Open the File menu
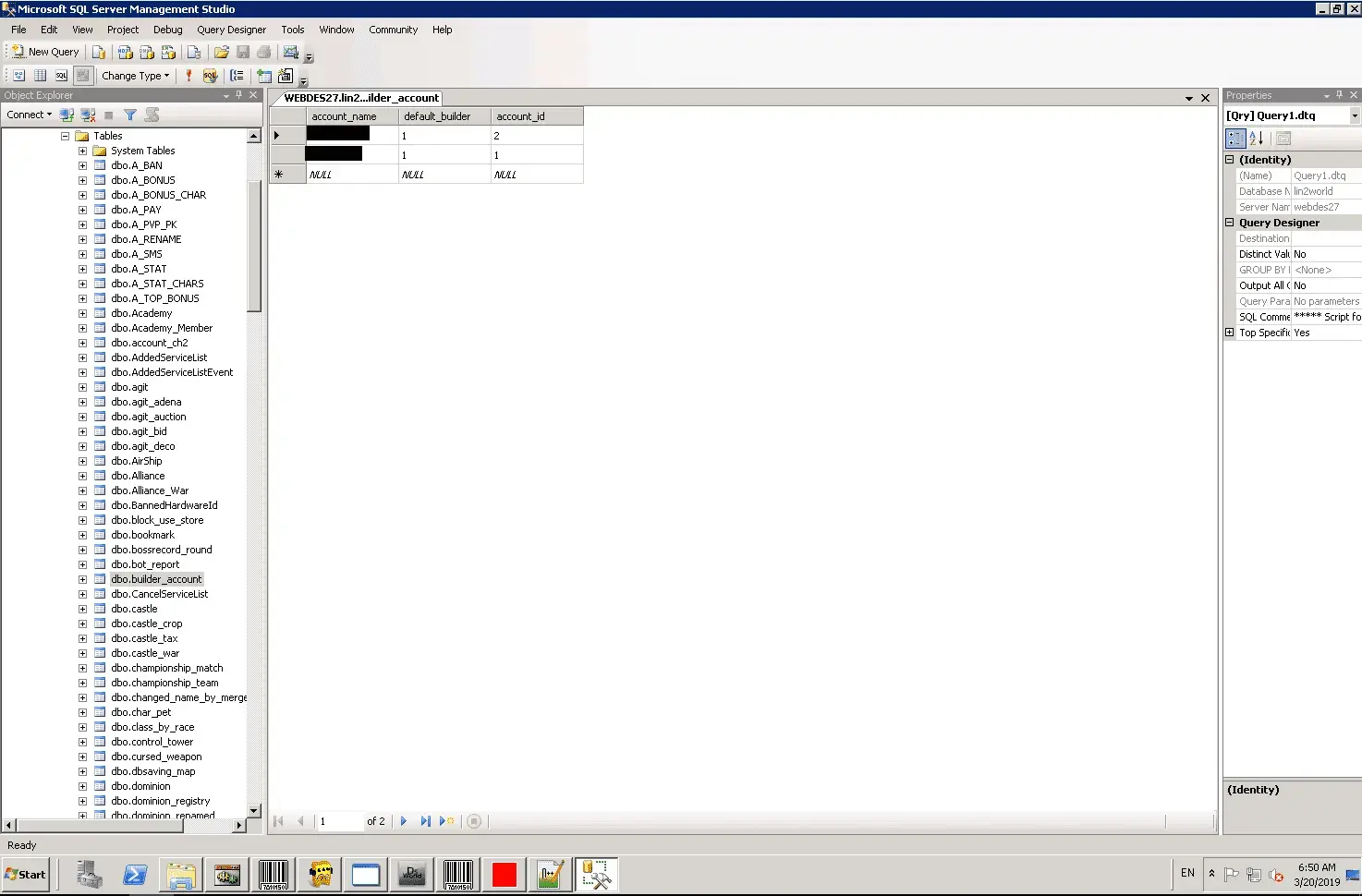 point(18,30)
